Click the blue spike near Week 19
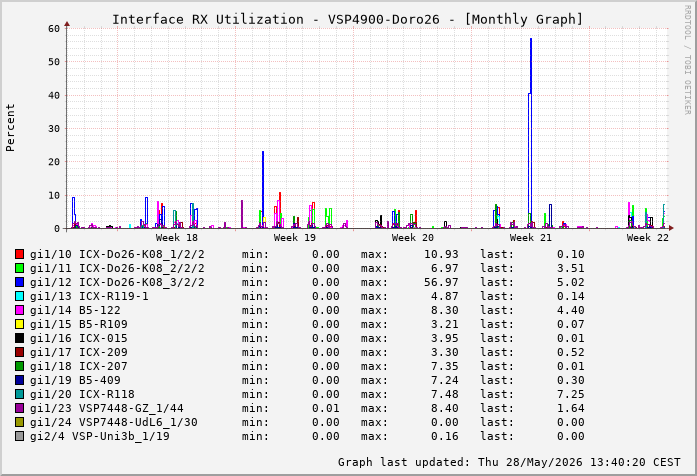 pyautogui.click(x=263, y=189)
